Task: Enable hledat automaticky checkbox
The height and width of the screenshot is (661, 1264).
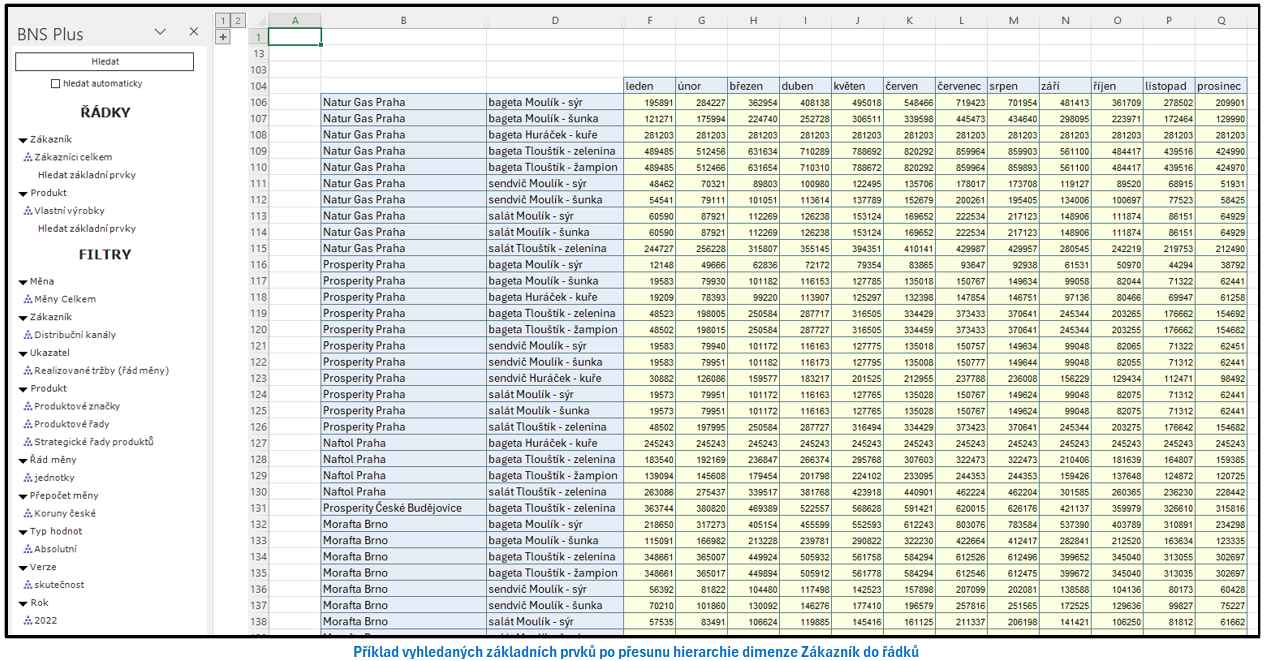Action: (56, 84)
